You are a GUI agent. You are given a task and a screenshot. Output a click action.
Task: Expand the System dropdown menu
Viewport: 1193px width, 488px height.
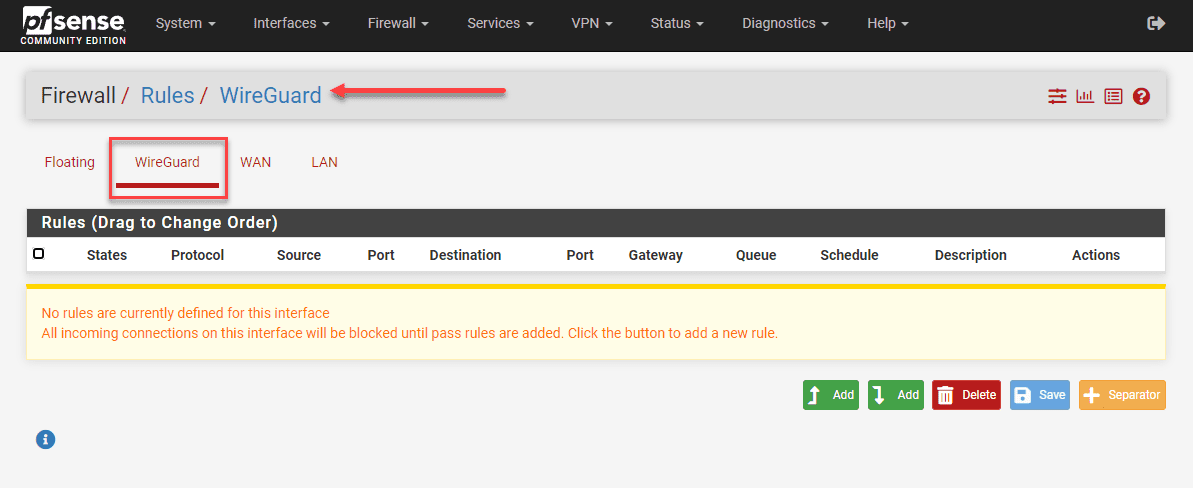click(x=186, y=23)
